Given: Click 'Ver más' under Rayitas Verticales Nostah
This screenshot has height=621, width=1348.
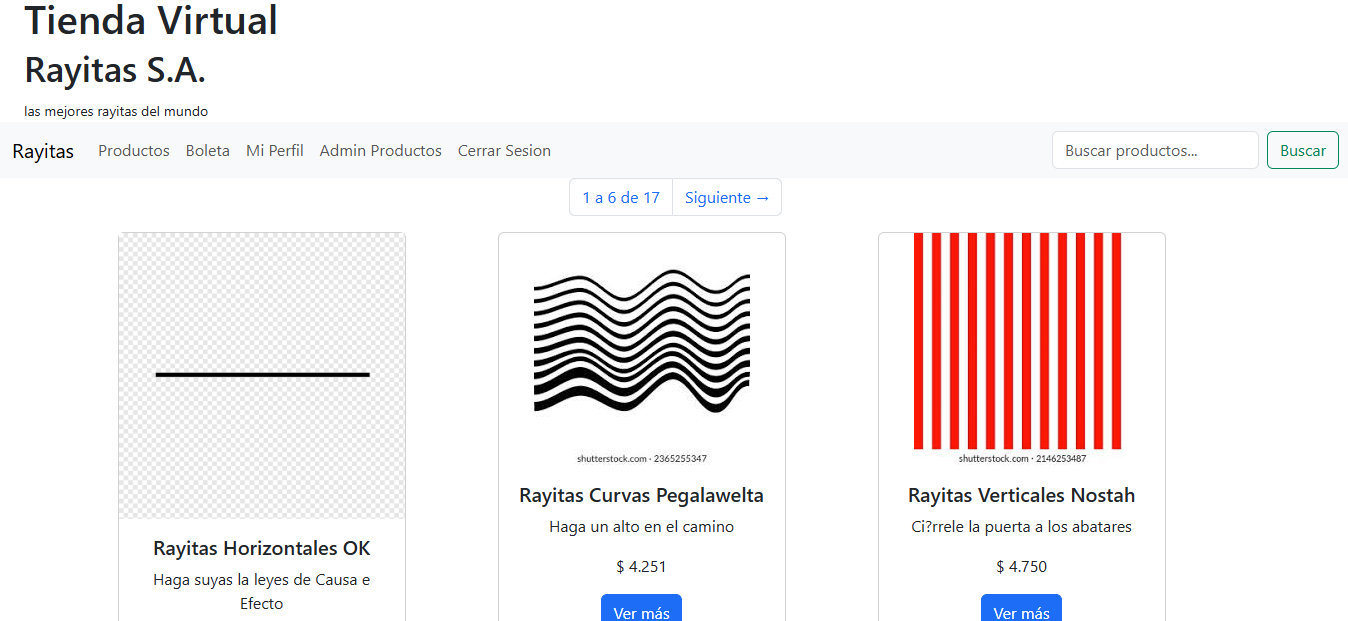Looking at the screenshot, I should (x=1021, y=608).
